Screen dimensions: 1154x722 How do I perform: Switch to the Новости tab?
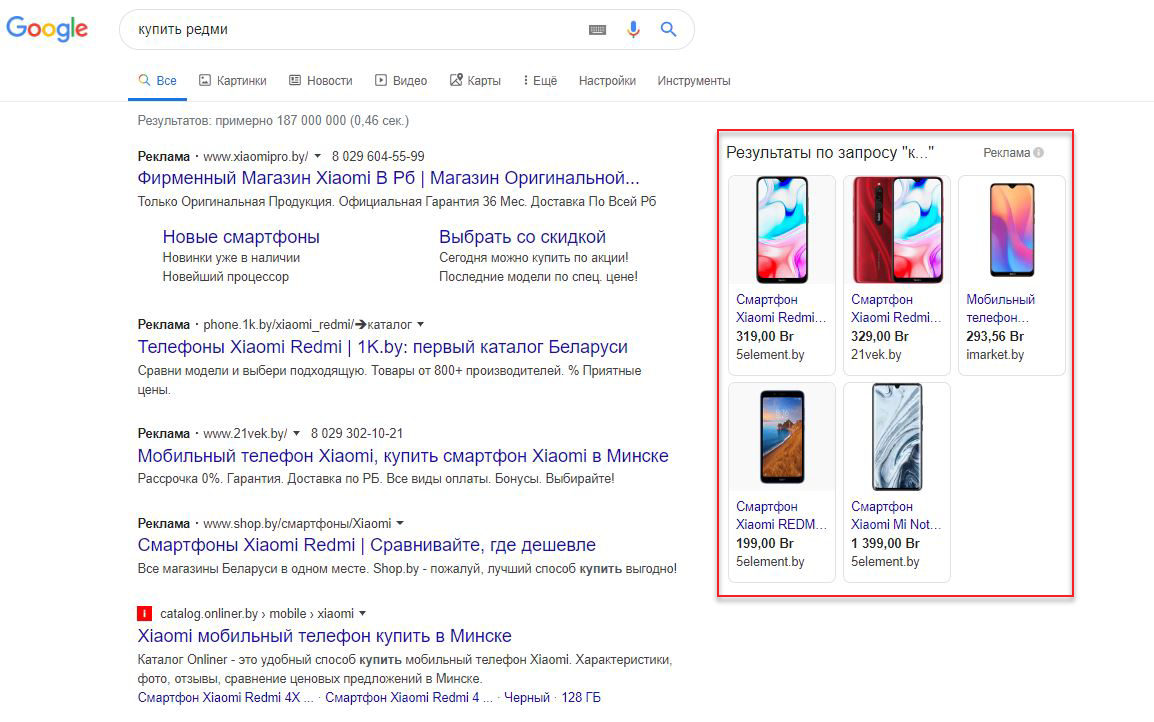320,81
